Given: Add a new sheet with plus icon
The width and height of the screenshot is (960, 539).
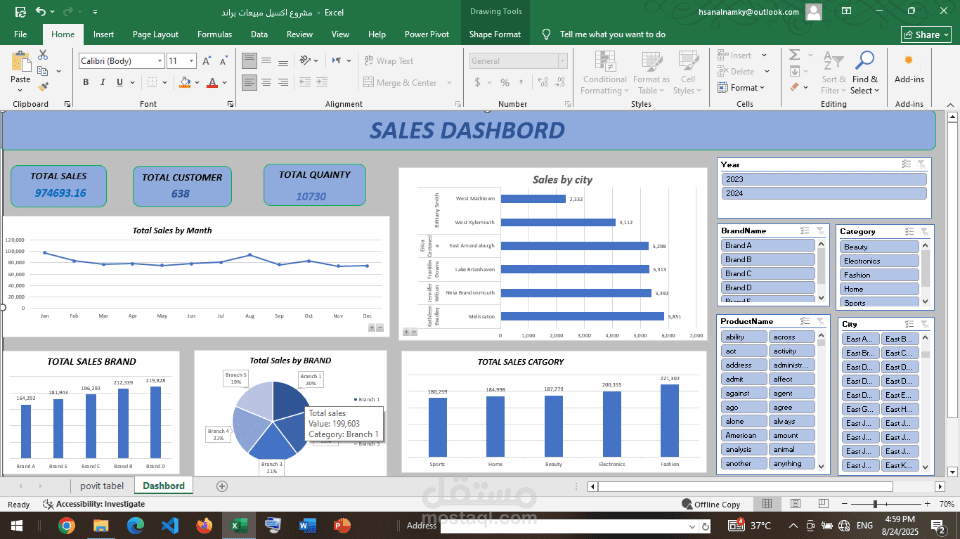Looking at the screenshot, I should coord(222,486).
